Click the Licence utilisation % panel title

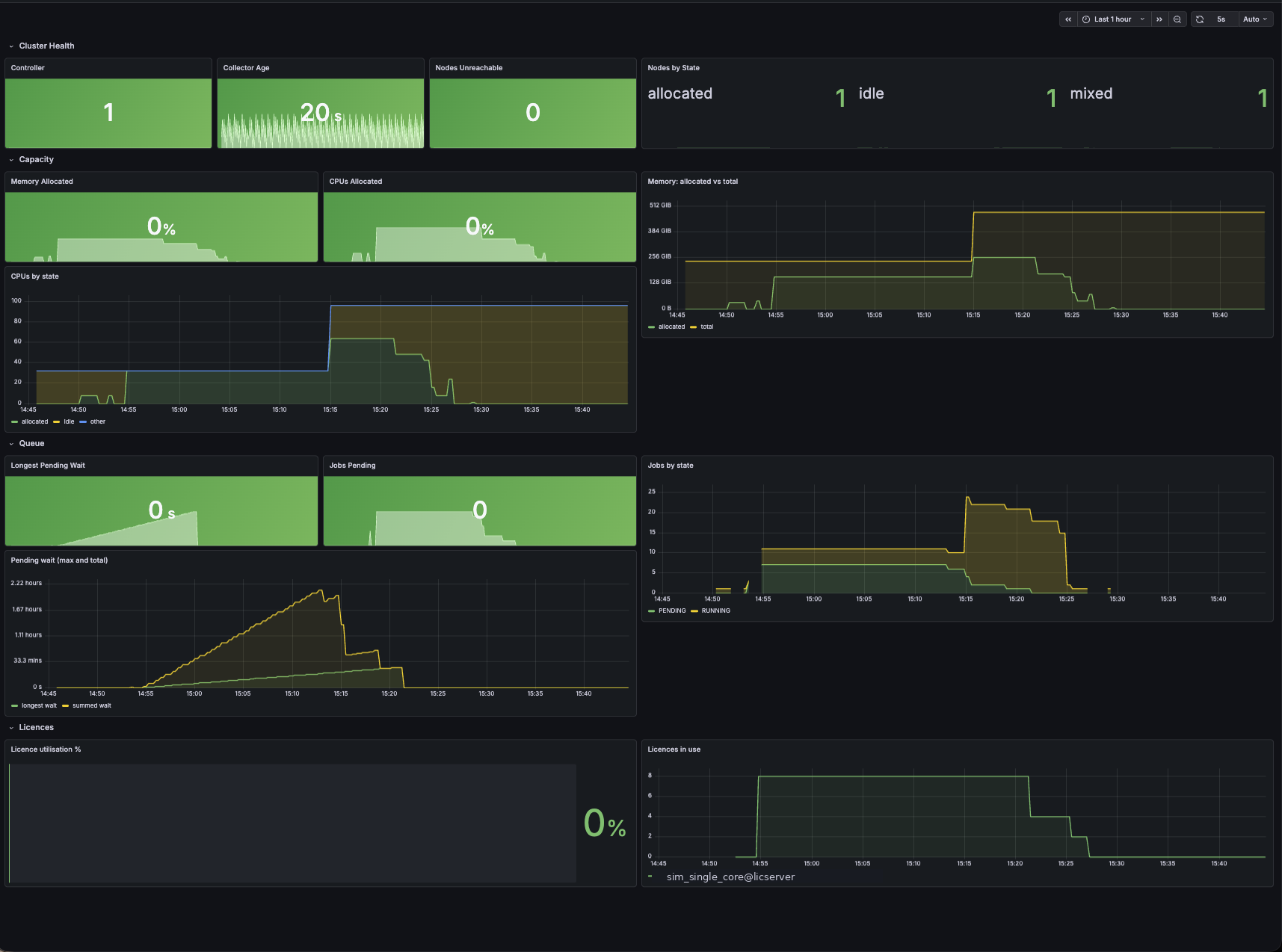tap(46, 749)
